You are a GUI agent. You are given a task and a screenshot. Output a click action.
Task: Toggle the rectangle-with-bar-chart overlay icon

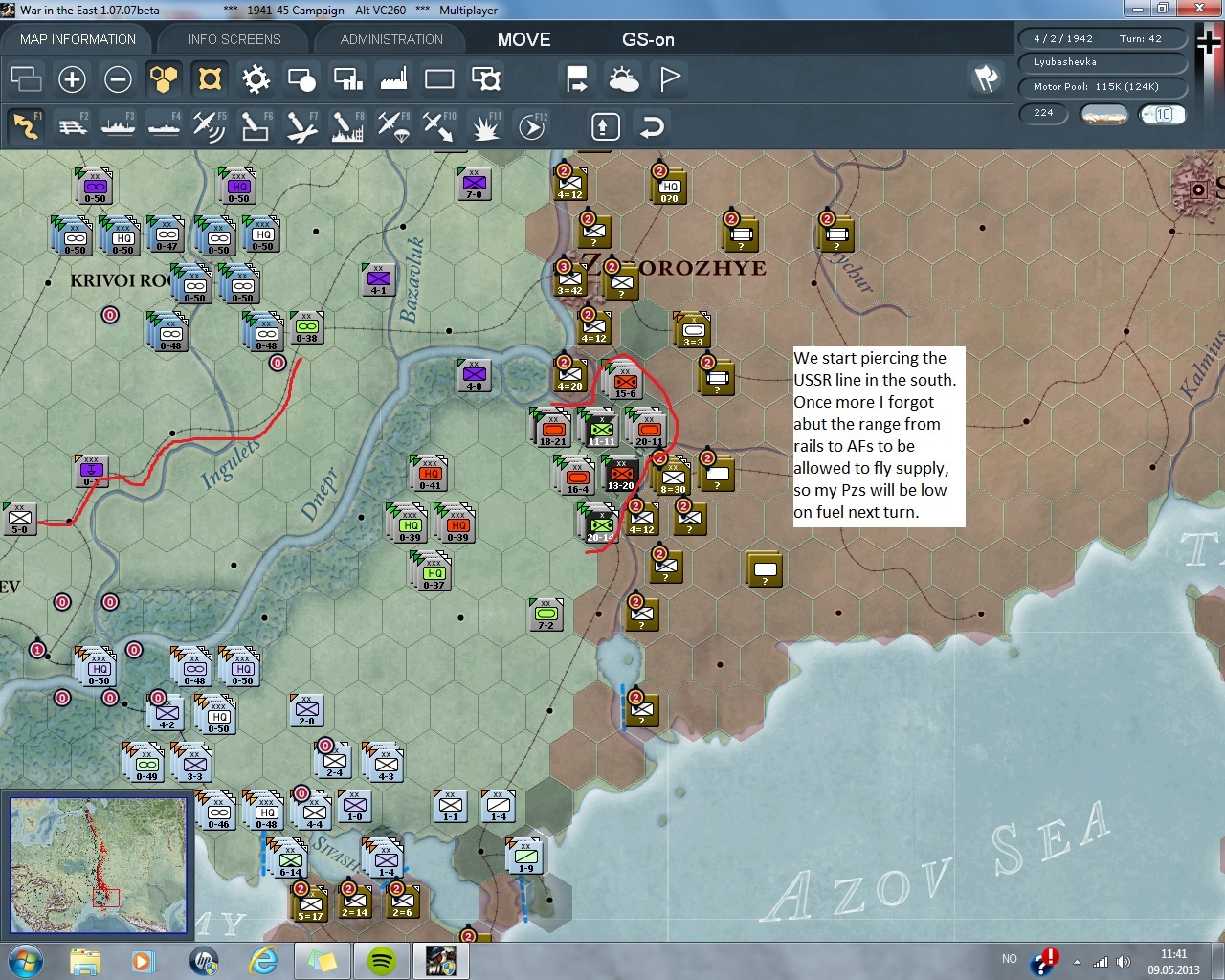[347, 78]
